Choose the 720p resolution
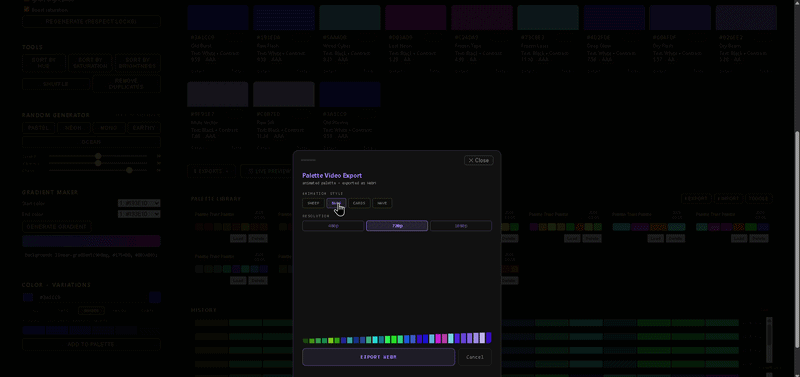Screen dimensions: 800x377 [397, 225]
